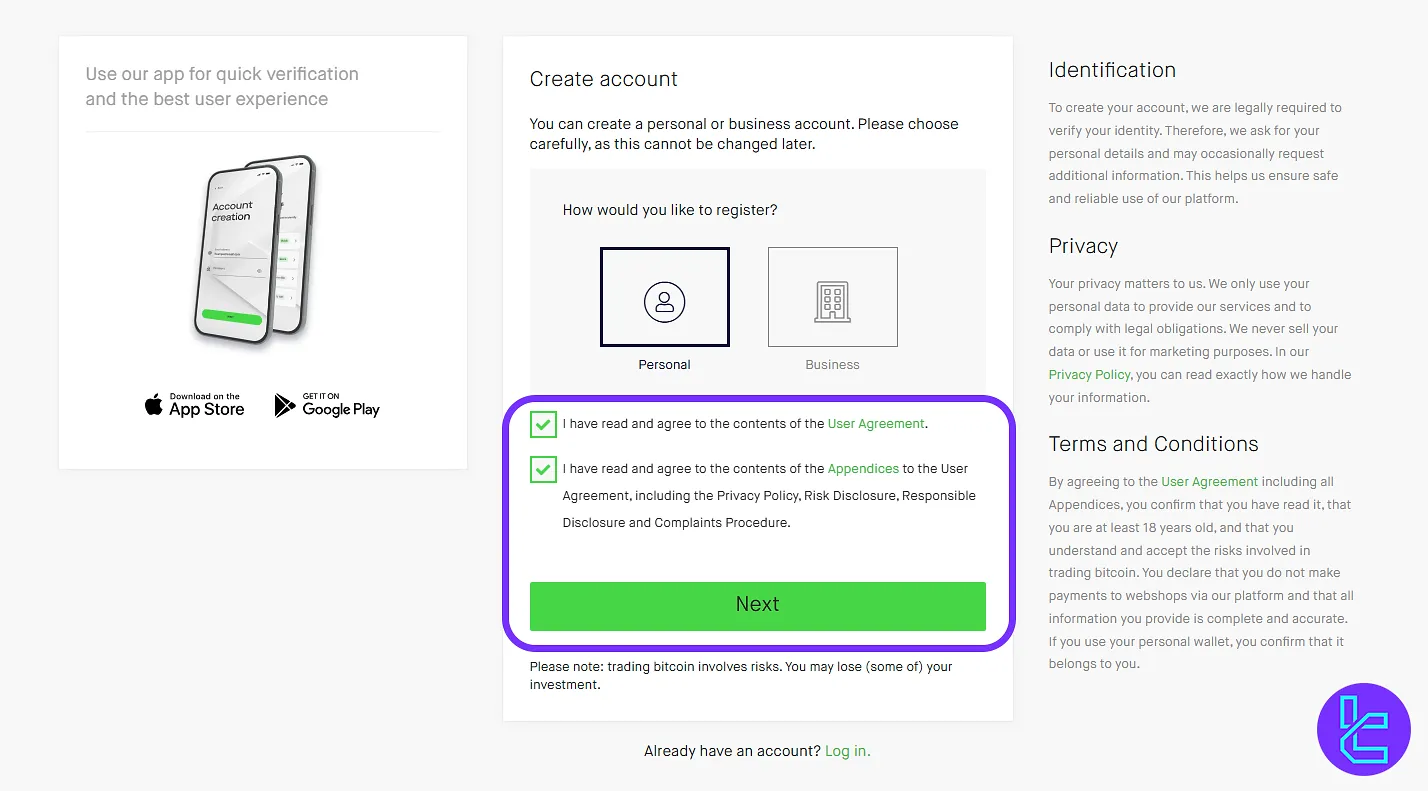Open User Agreement link under Terms and Conditions
Viewport: 1428px width, 791px height.
[x=1209, y=482]
